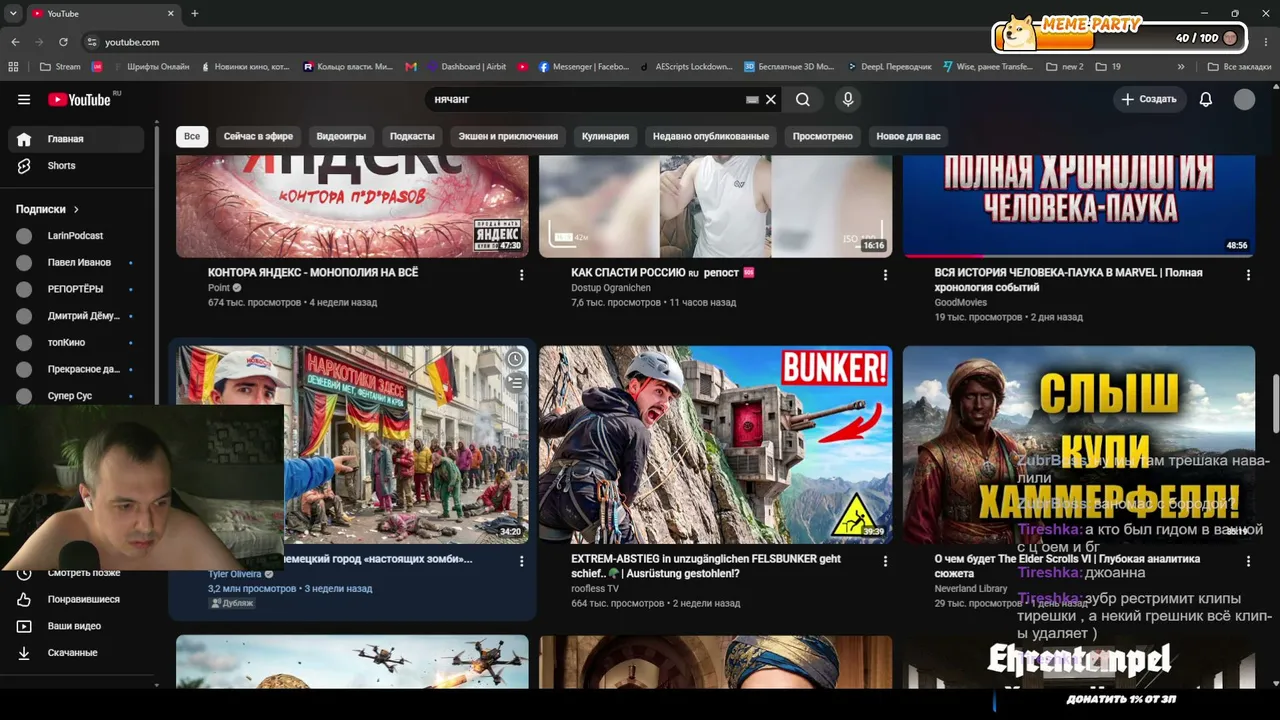Select the Экшен и приключения chip
This screenshot has width=1280, height=720.
tap(508, 136)
